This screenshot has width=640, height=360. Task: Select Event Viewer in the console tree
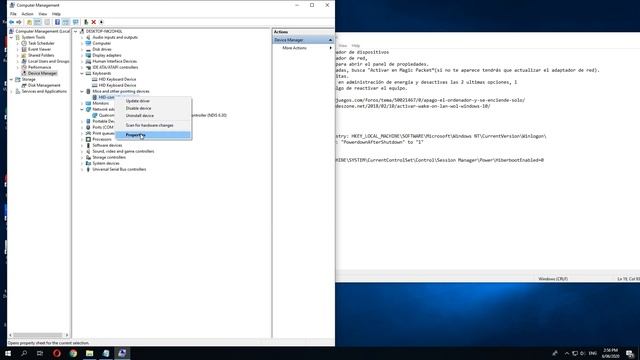click(39, 49)
